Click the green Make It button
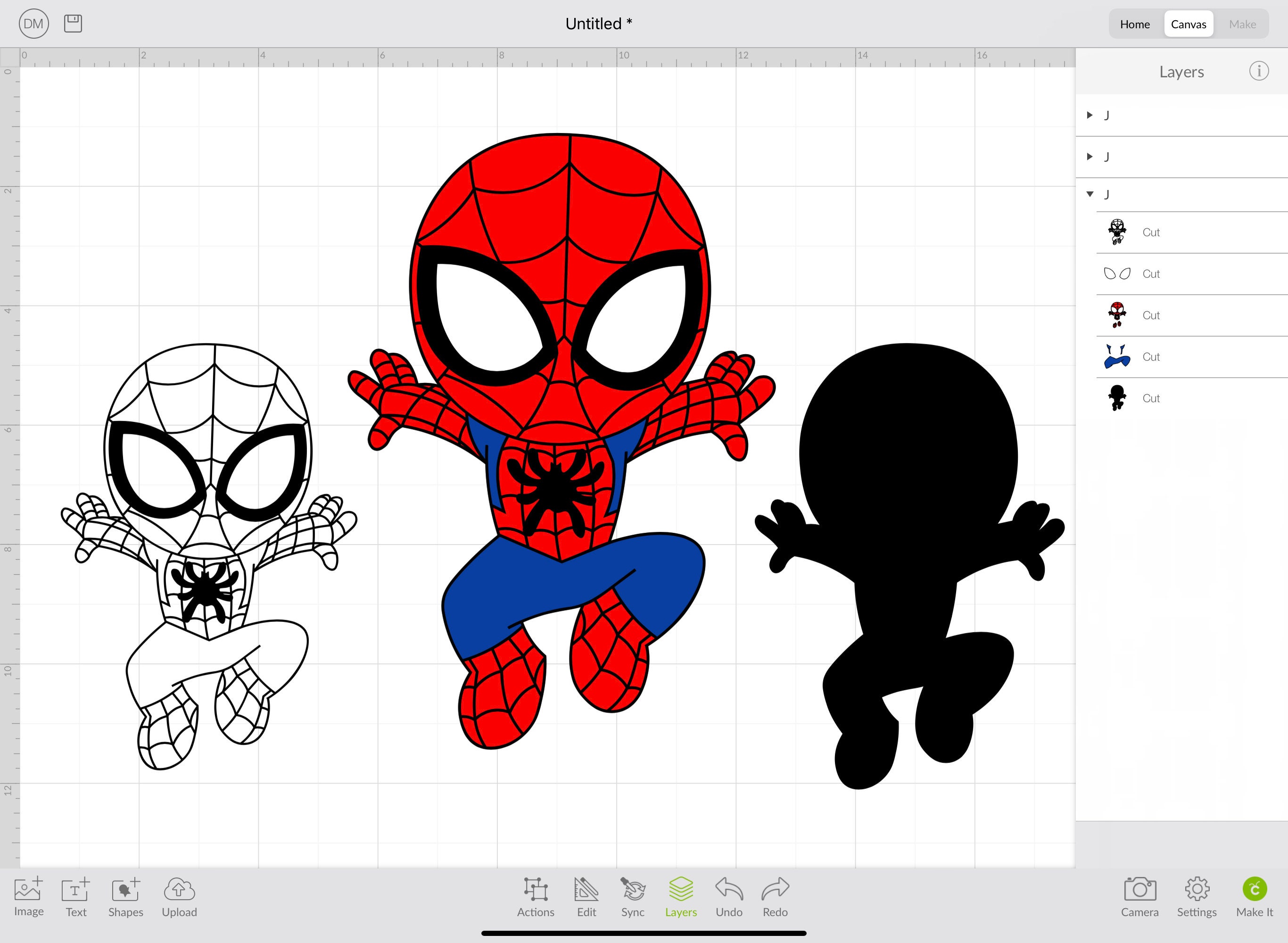 click(x=1255, y=897)
